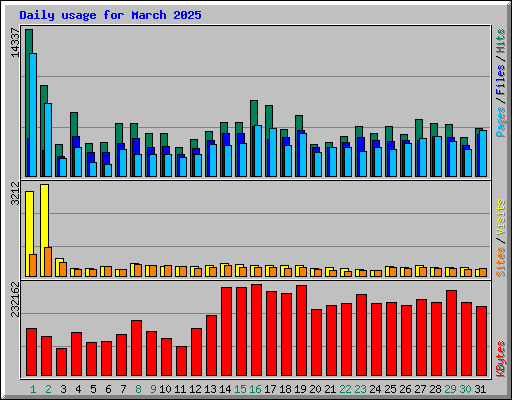Click the light blue pages bar for day 1
Screen dimensions: 512x400
point(33,115)
